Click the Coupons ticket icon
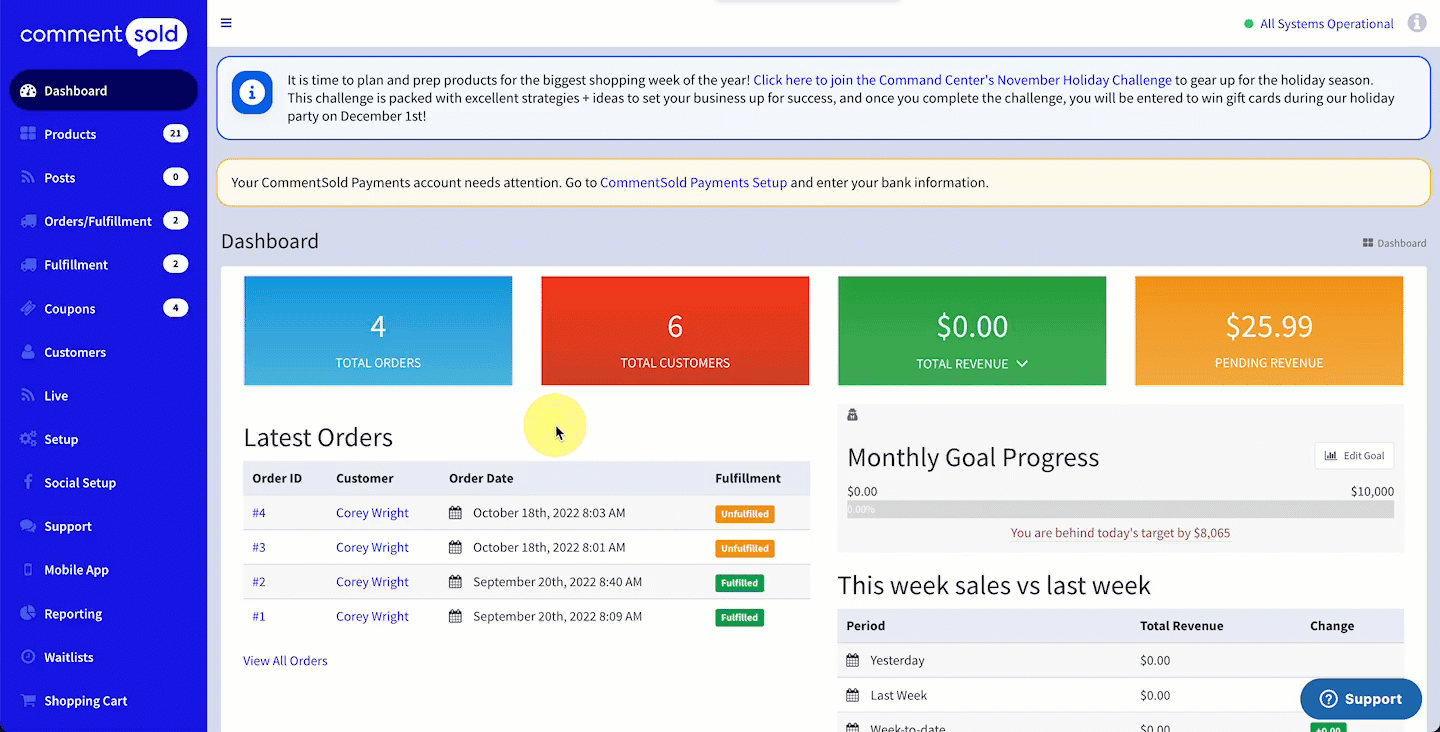Image resolution: width=1440 pixels, height=732 pixels. click(28, 309)
